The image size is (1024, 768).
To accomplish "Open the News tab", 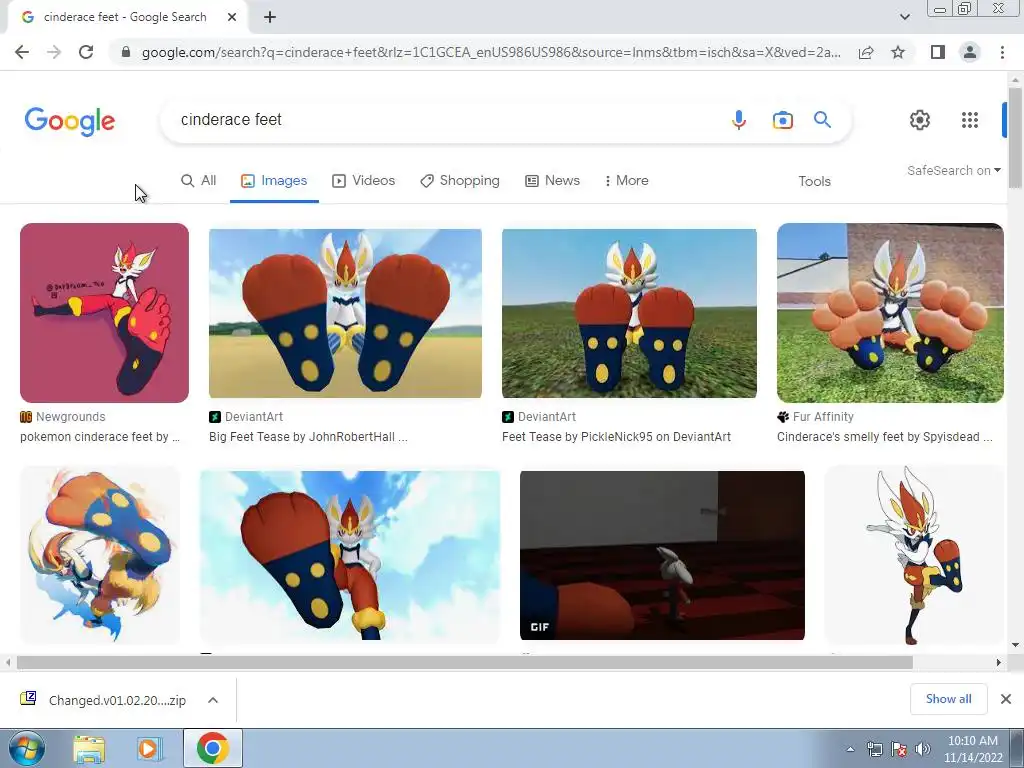I will point(552,181).
